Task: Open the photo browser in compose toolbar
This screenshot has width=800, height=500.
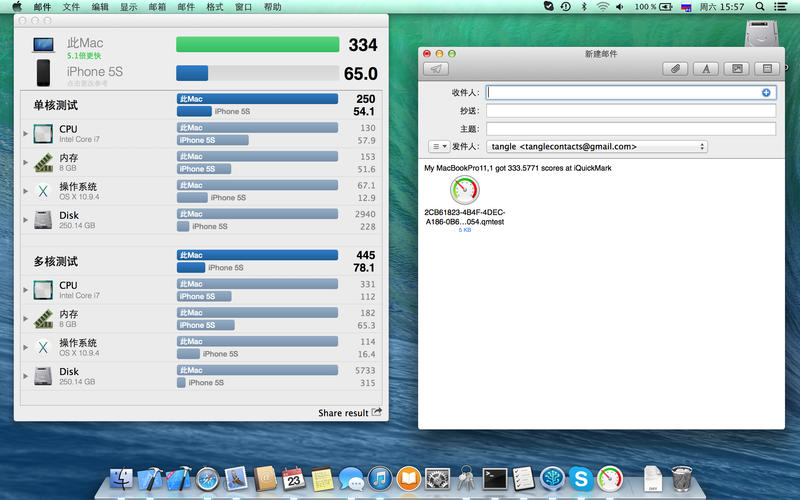Action: (737, 69)
